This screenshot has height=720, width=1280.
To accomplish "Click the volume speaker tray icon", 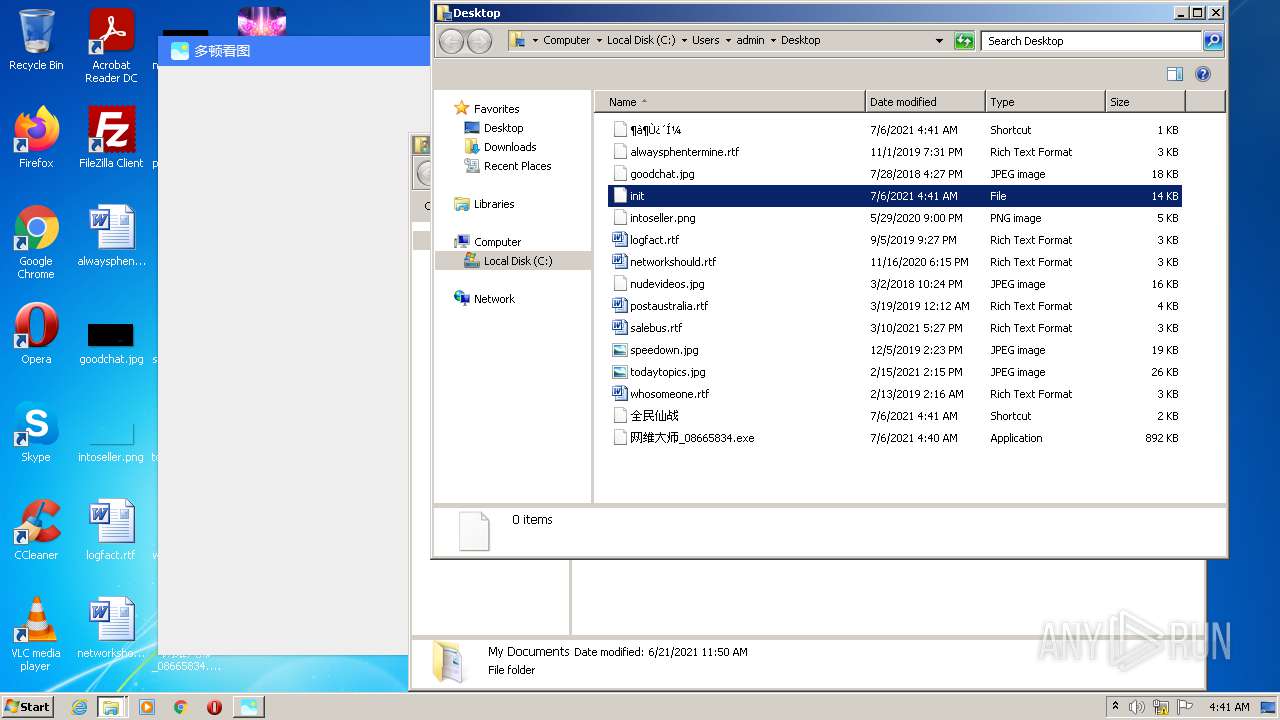I will pyautogui.click(x=1137, y=707).
